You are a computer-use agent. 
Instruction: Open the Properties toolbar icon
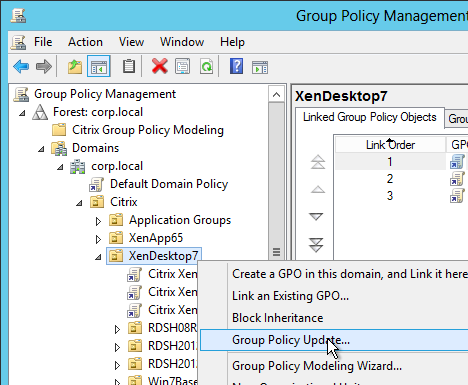182,66
